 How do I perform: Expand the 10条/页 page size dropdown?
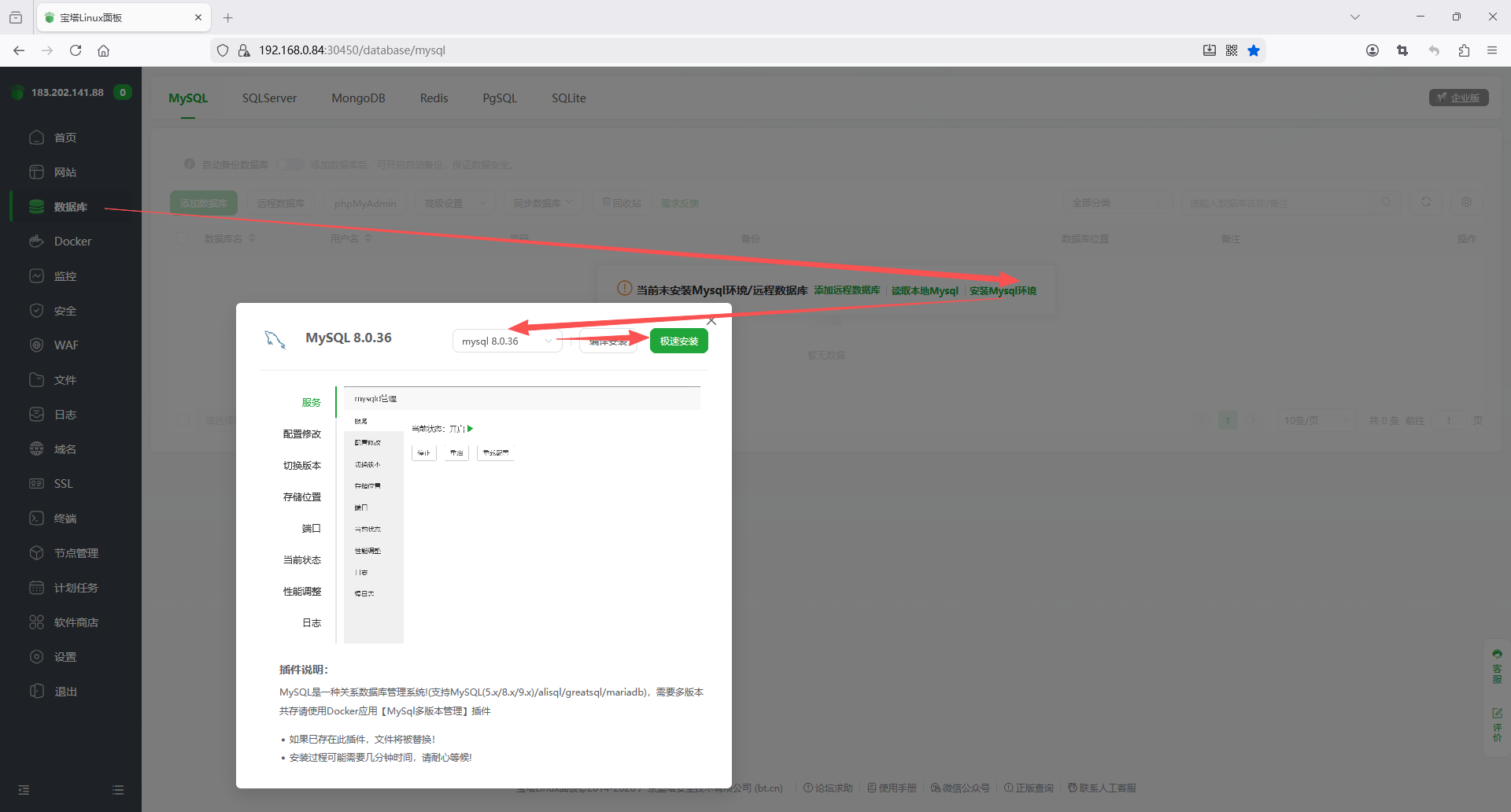click(x=1315, y=420)
